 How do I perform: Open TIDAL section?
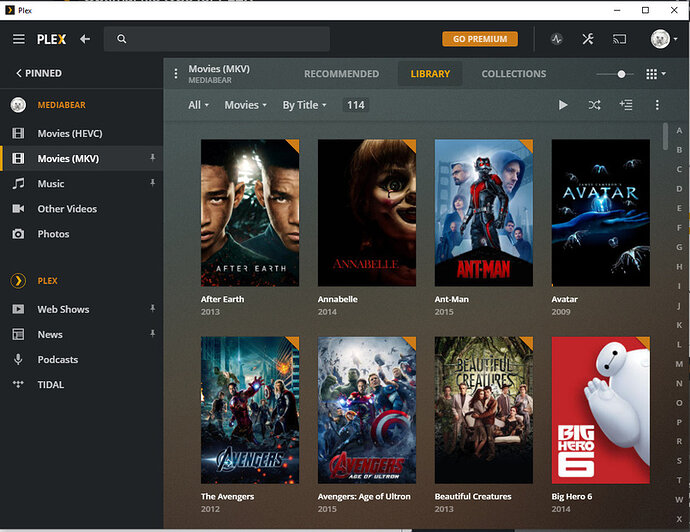(51, 385)
